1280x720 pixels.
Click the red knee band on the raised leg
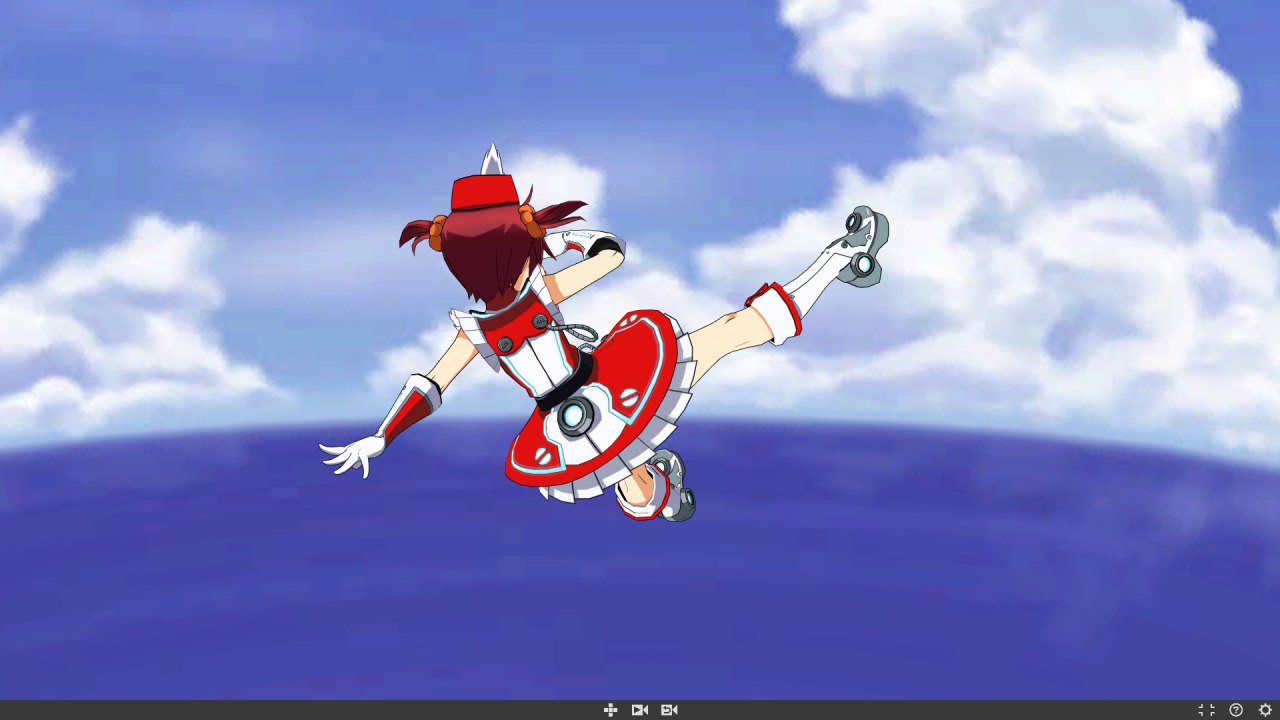click(x=776, y=309)
